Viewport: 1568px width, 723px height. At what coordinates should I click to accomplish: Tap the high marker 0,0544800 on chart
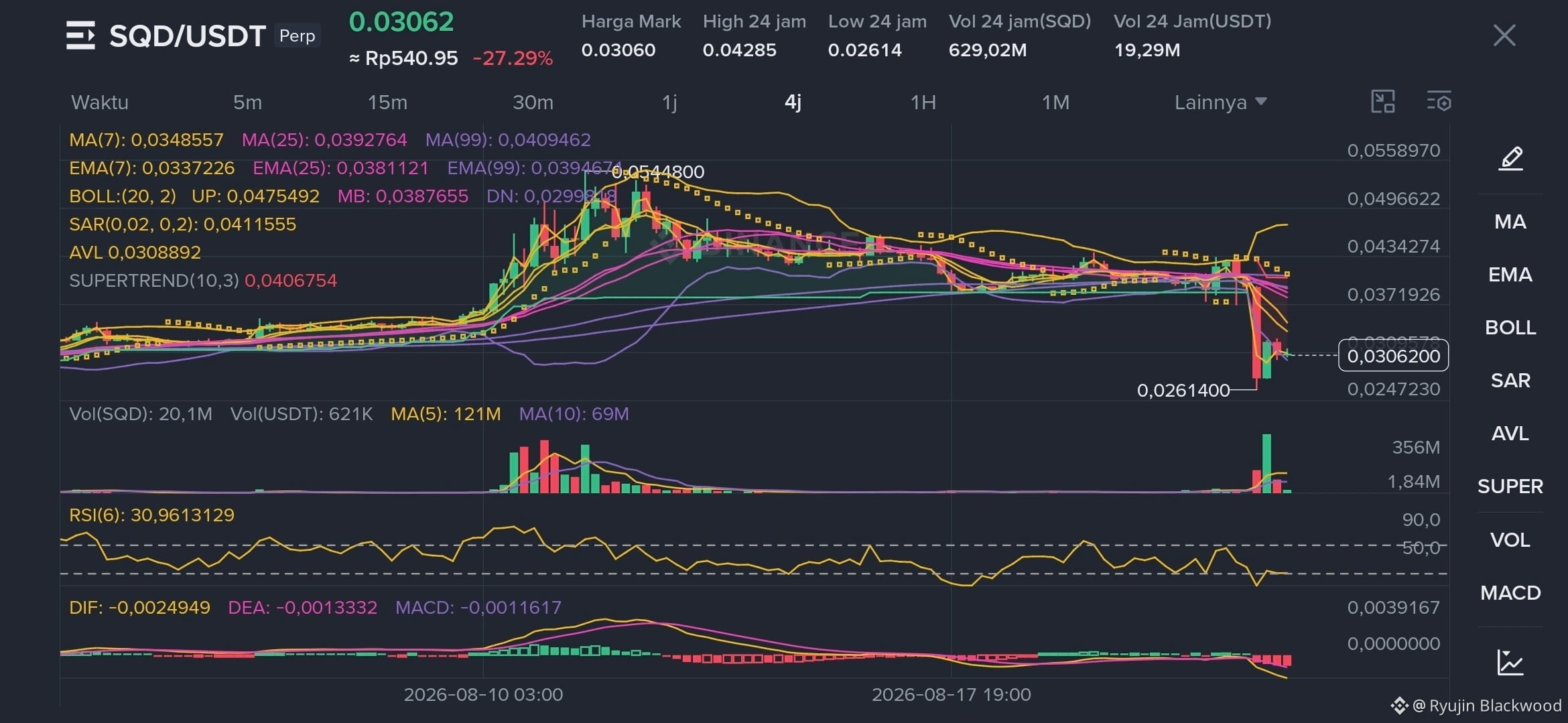(x=658, y=172)
